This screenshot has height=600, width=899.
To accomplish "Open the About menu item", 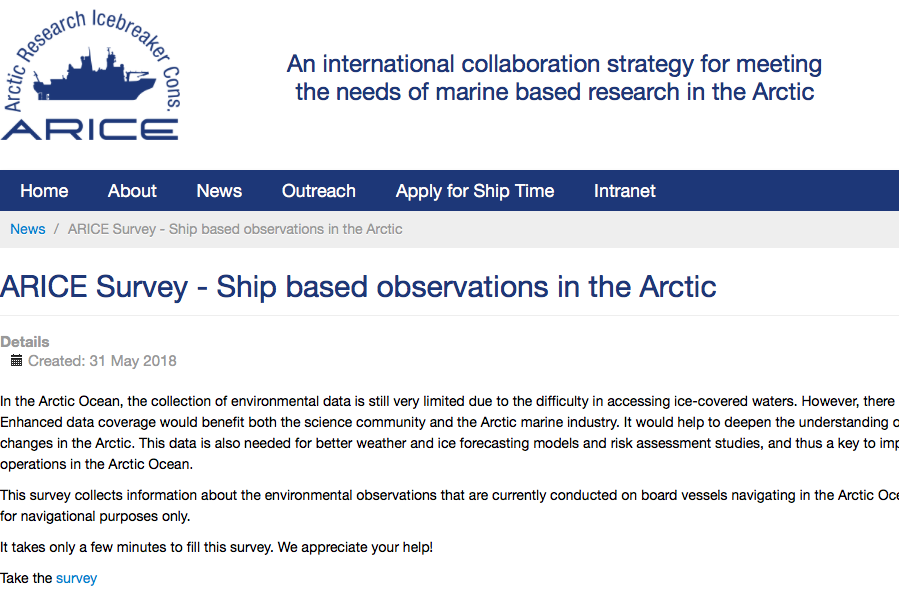I will [132, 190].
